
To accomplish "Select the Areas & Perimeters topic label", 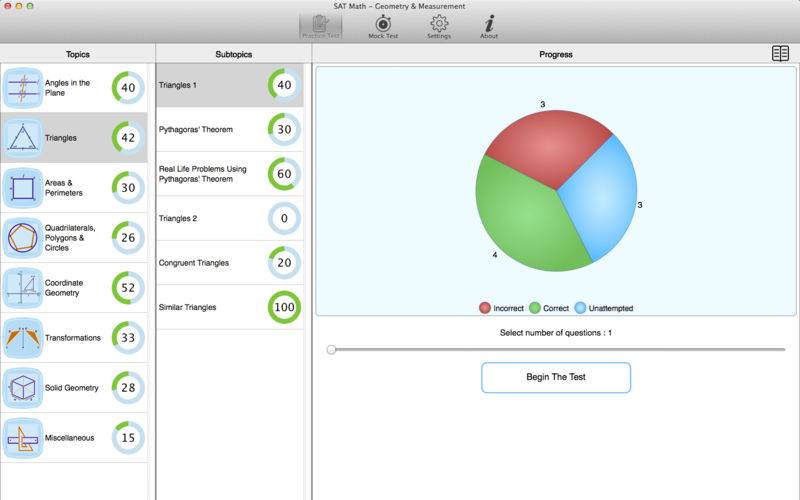I will 64,188.
